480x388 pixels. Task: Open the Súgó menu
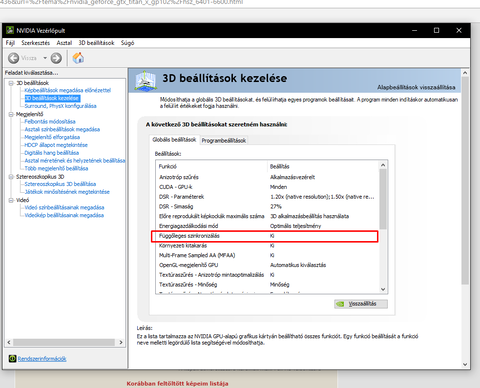coord(127,43)
